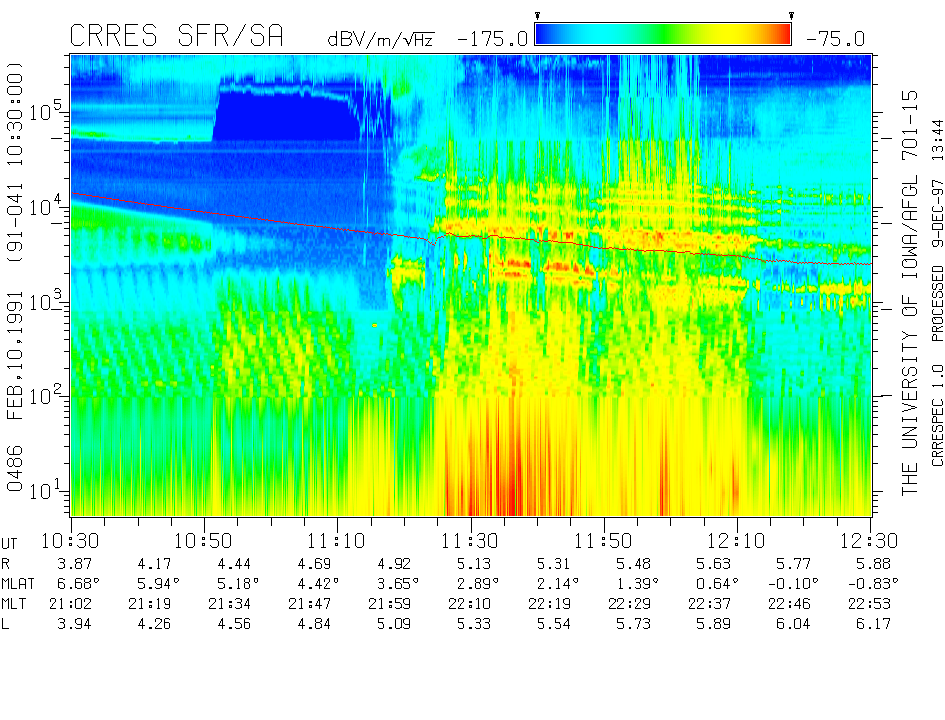Select the dBV/m/√Hz units label
The width and height of the screenshot is (945, 720).
click(x=381, y=39)
